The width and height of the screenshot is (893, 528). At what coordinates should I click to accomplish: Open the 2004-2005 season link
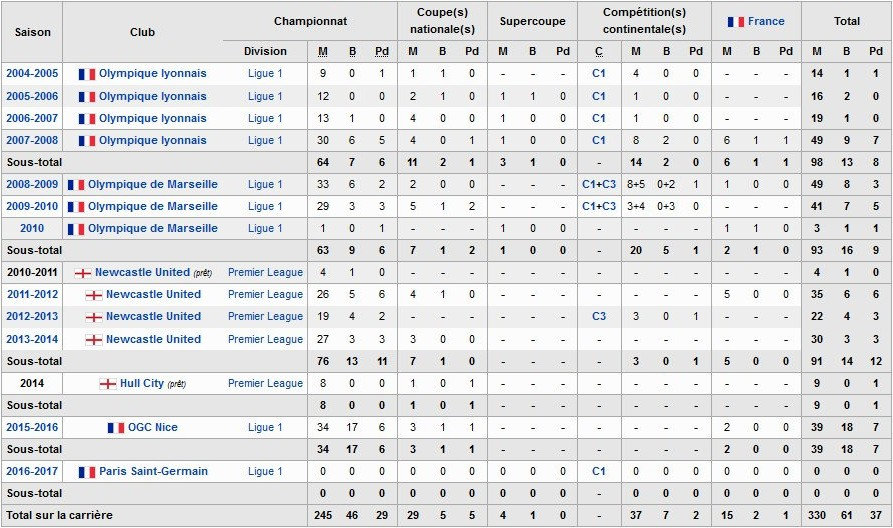32,74
